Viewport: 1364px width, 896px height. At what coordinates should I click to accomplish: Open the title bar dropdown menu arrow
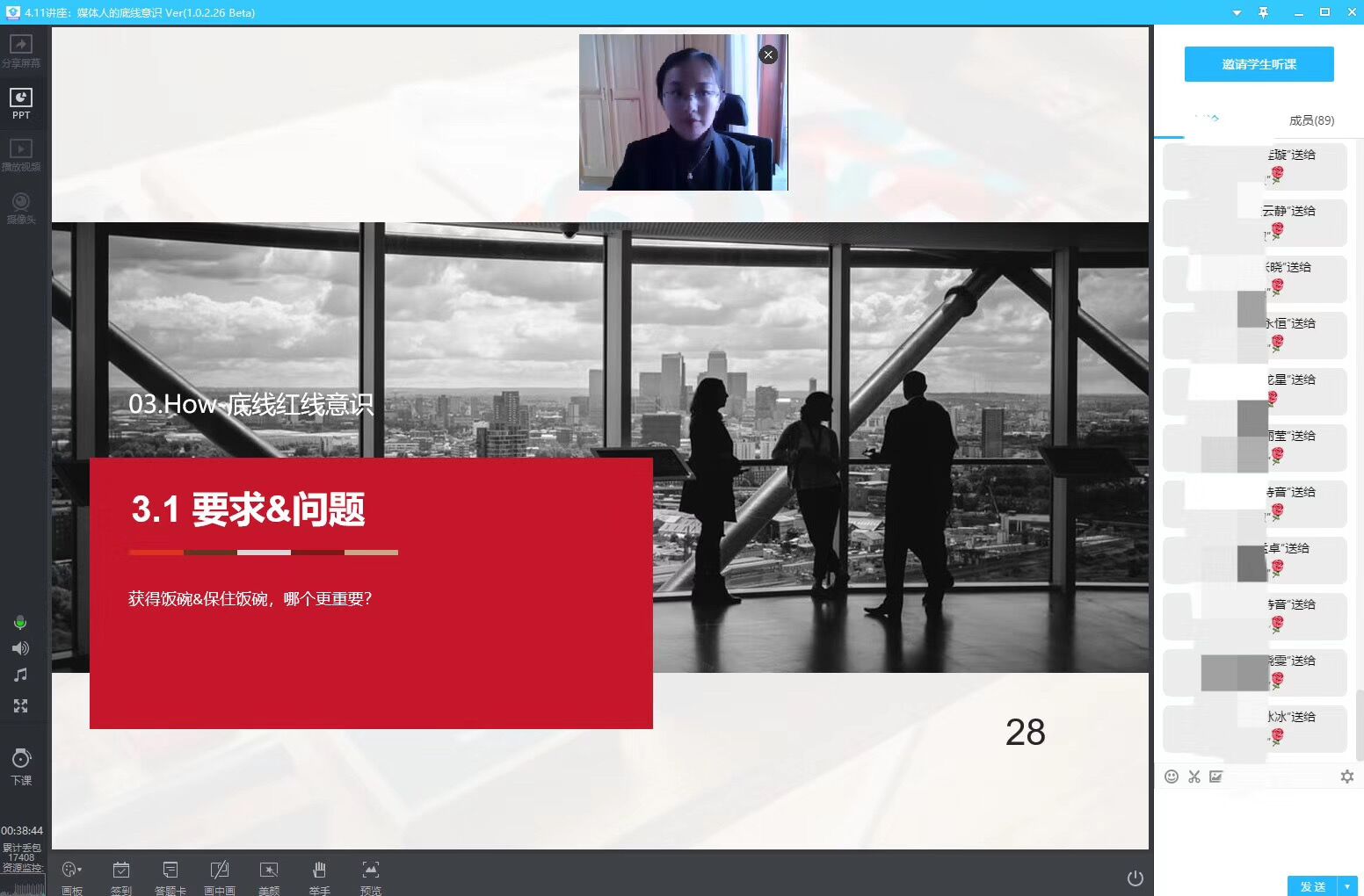tap(1237, 12)
